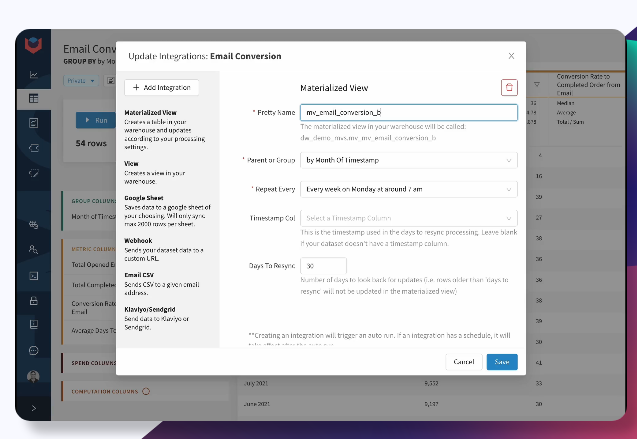Click the Narrator logo icon
Viewport: 637px width, 439px height.
33,45
